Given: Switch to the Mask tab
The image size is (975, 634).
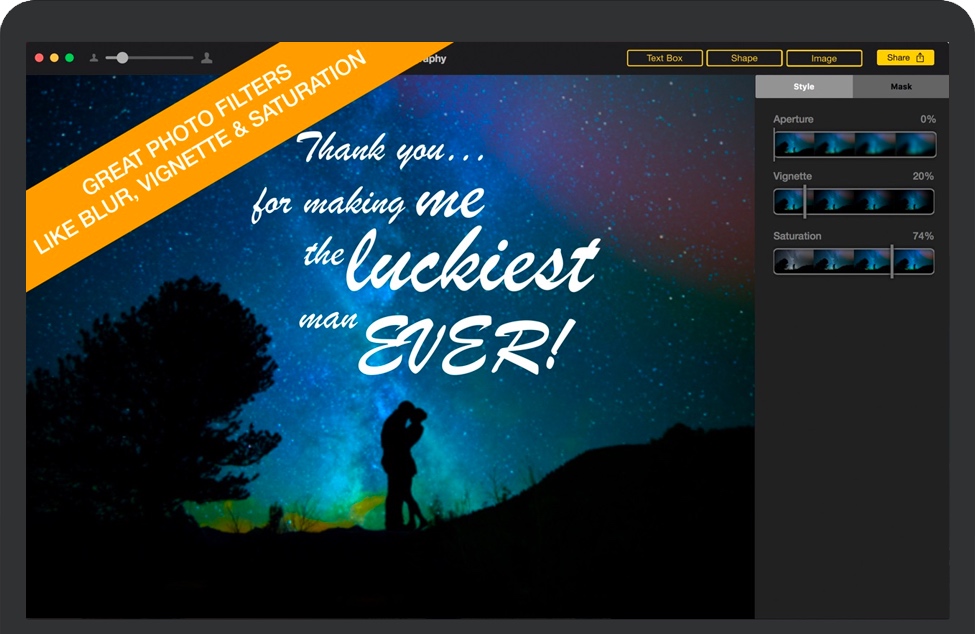Looking at the screenshot, I should pyautogui.click(x=902, y=86).
